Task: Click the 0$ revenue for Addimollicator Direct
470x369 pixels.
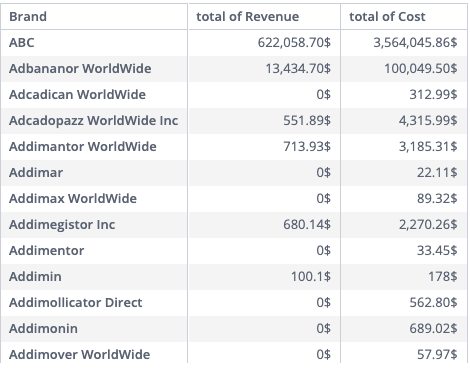Action: tap(323, 302)
